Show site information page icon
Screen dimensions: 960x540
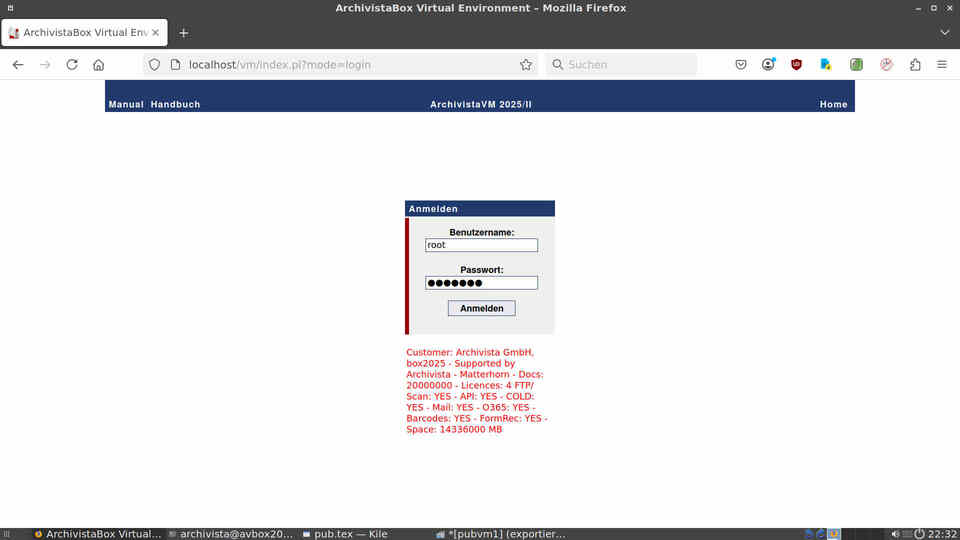tap(176, 64)
